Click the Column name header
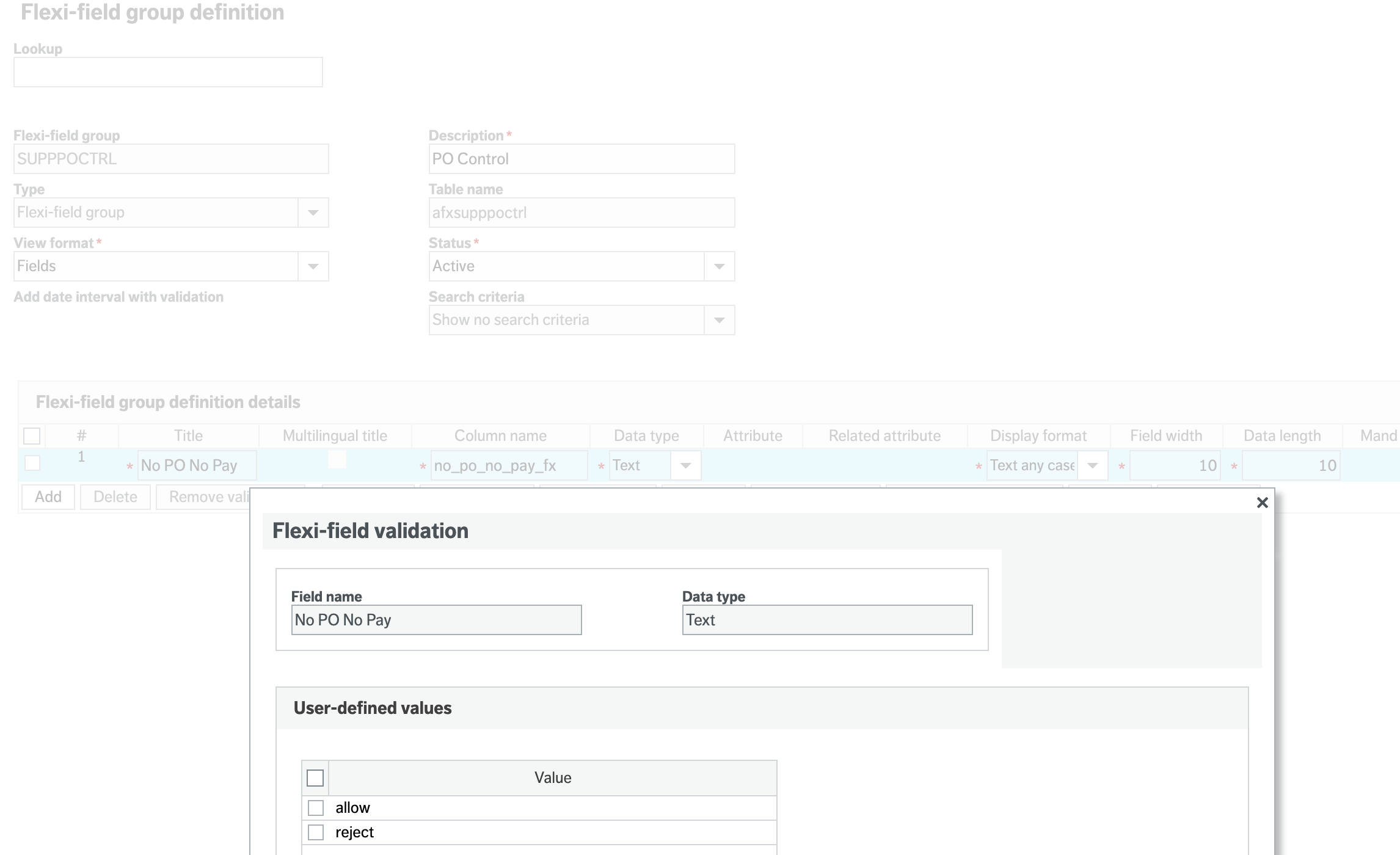 [500, 436]
